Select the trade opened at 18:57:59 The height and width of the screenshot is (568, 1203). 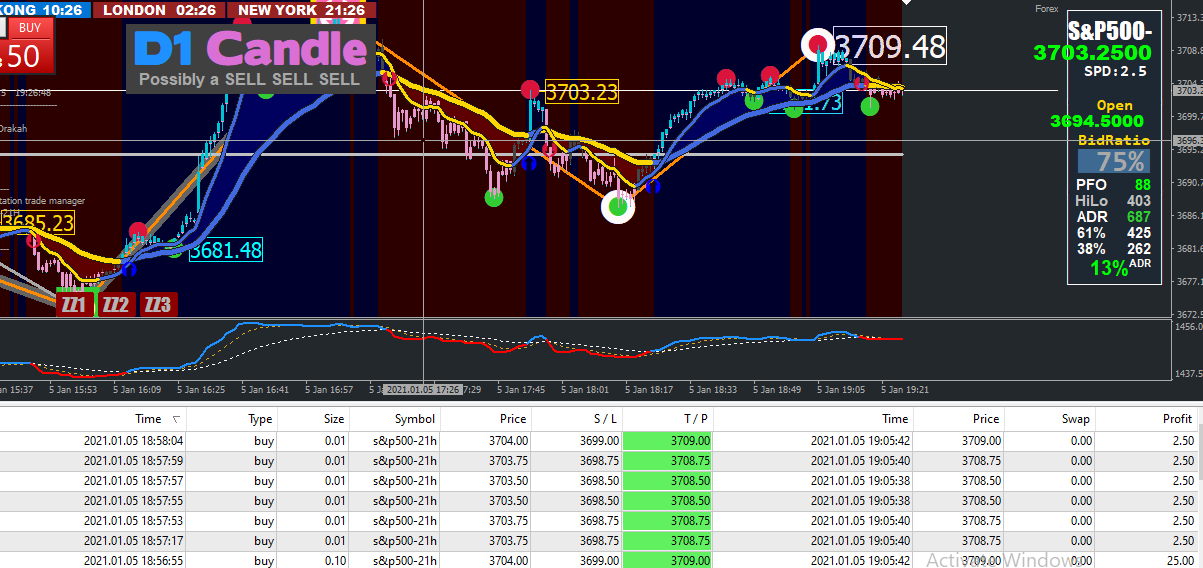tap(598, 461)
